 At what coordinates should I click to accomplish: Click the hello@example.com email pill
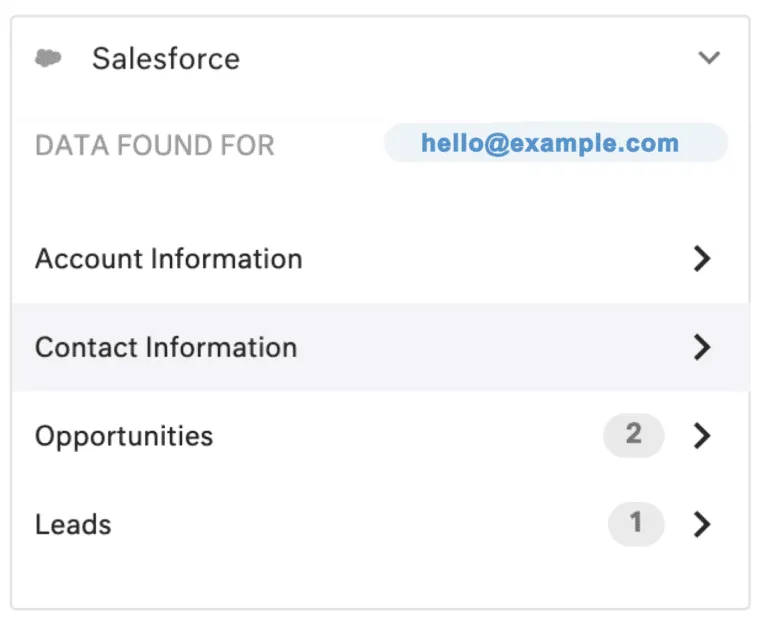point(555,143)
